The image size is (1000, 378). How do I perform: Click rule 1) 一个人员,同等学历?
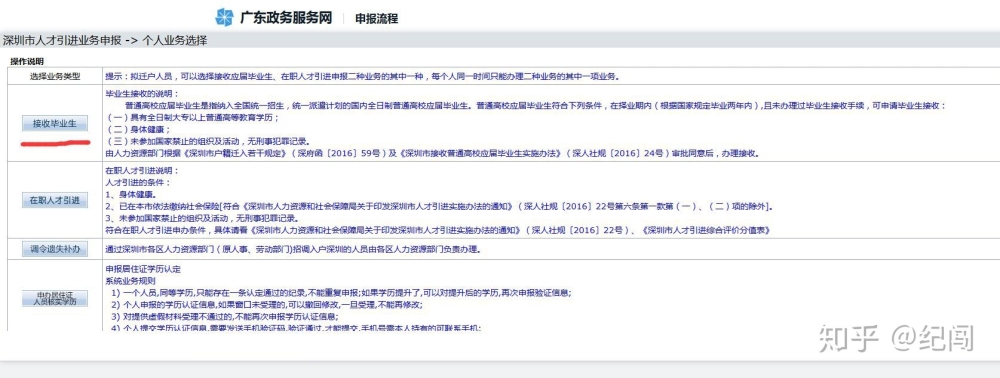[341, 293]
